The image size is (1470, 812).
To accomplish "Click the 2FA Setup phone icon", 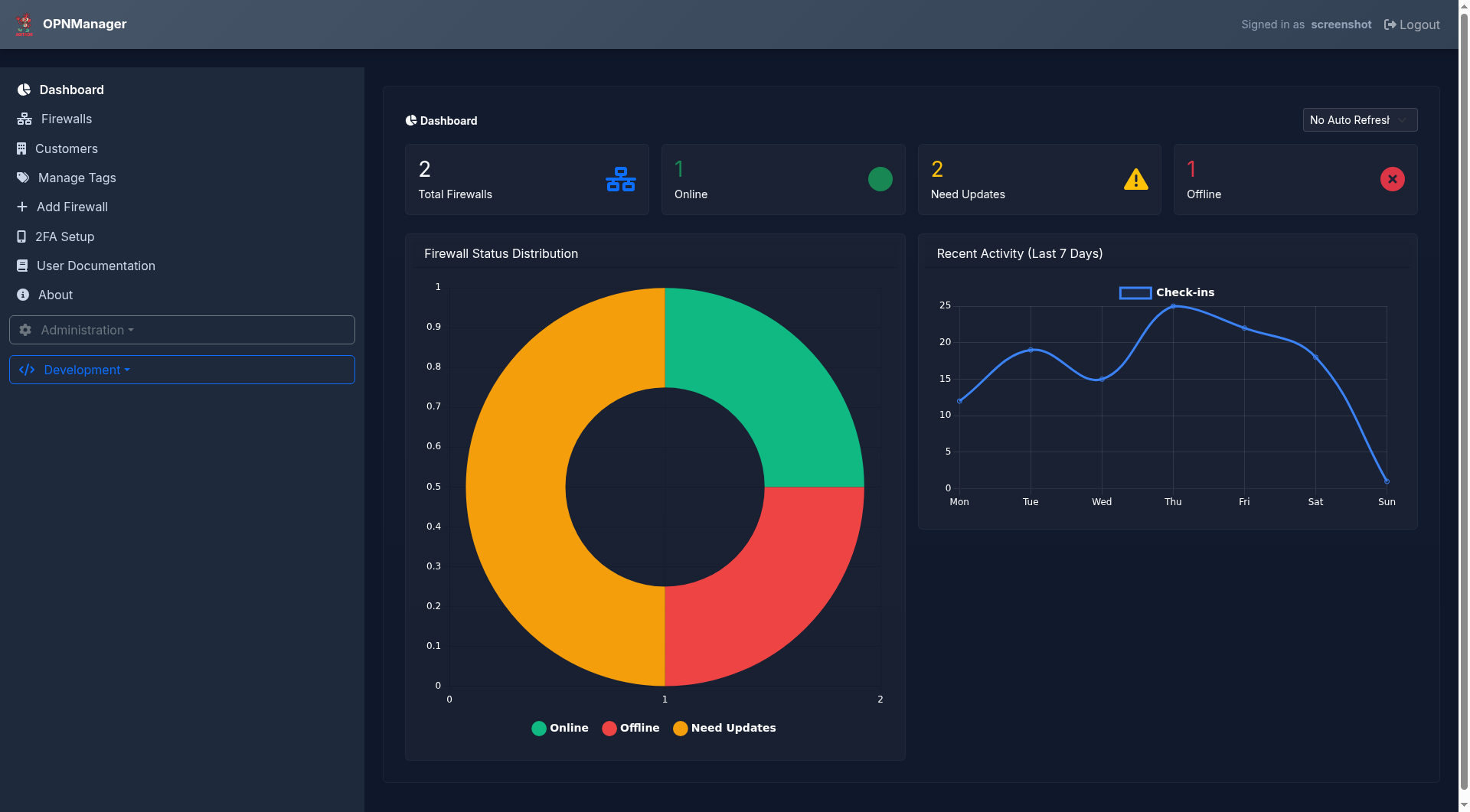I will (x=21, y=236).
